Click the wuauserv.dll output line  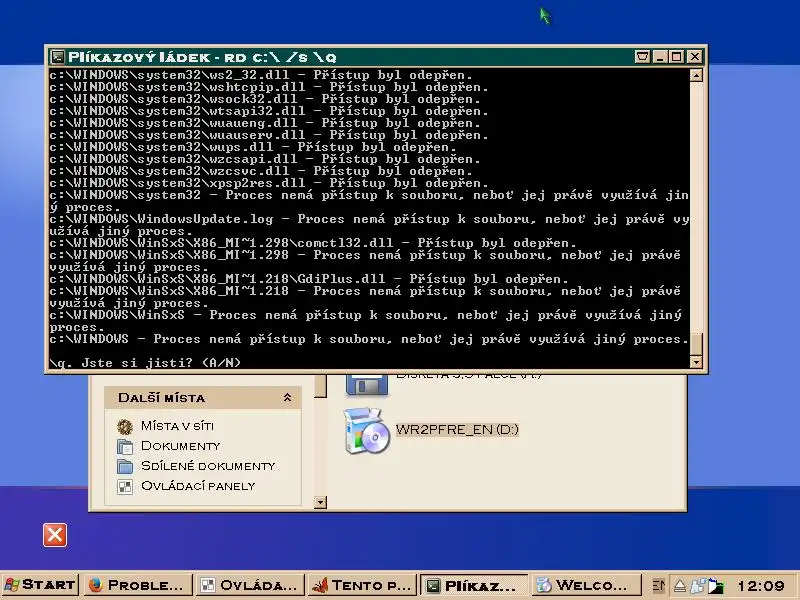(x=269, y=135)
